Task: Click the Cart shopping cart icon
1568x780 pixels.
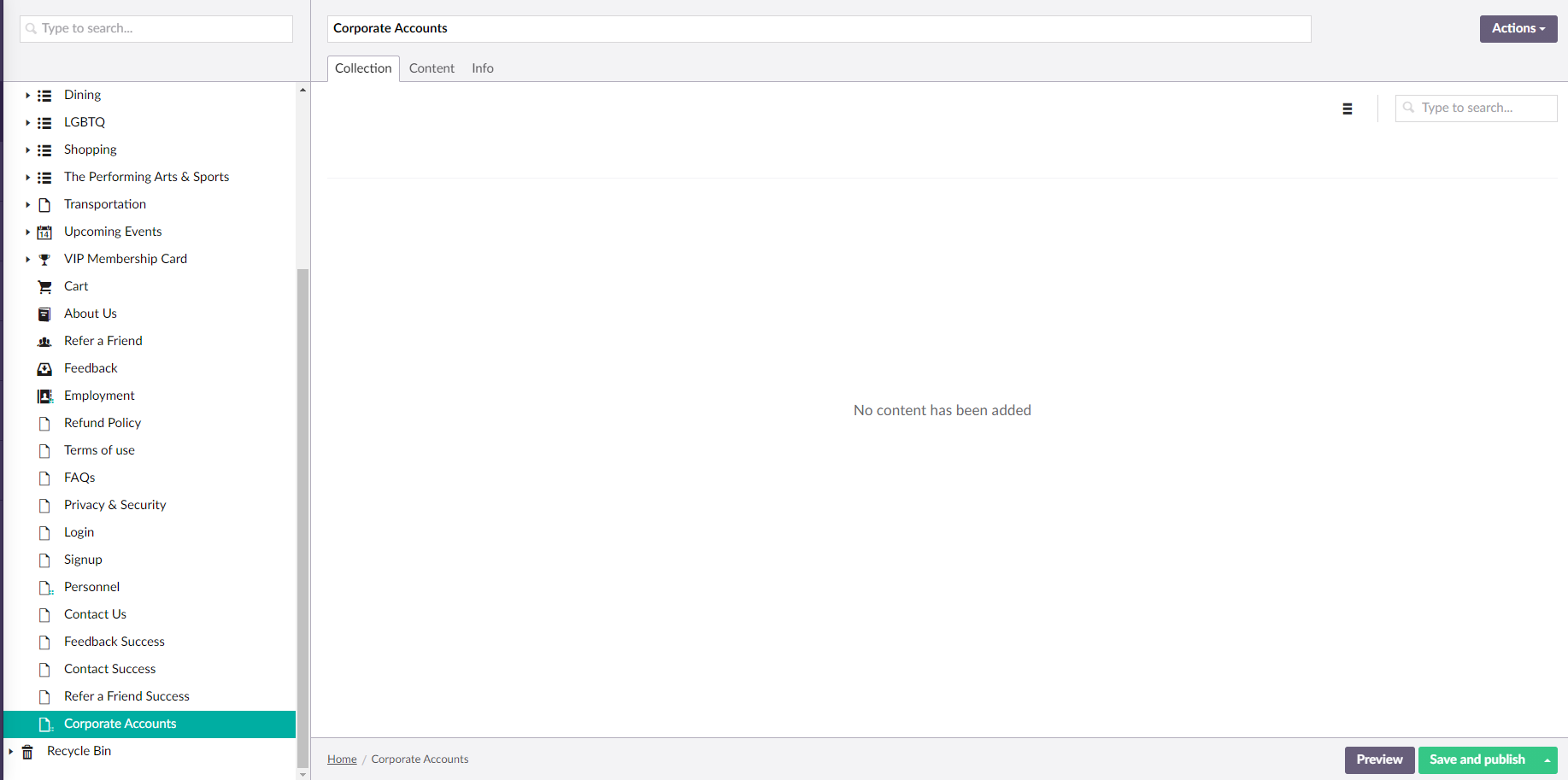Action: 44,287
